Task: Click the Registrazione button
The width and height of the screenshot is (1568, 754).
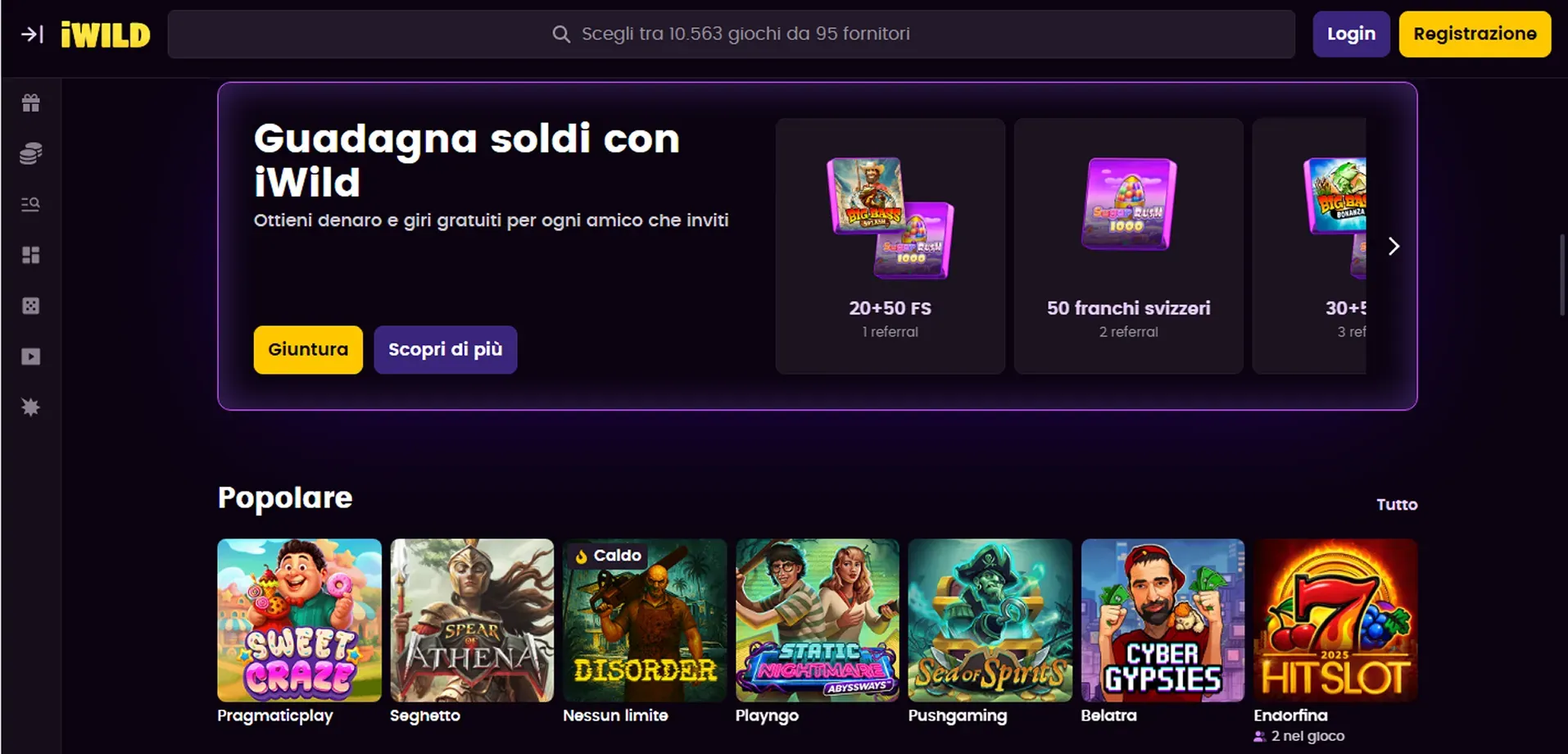Action: coord(1475,34)
